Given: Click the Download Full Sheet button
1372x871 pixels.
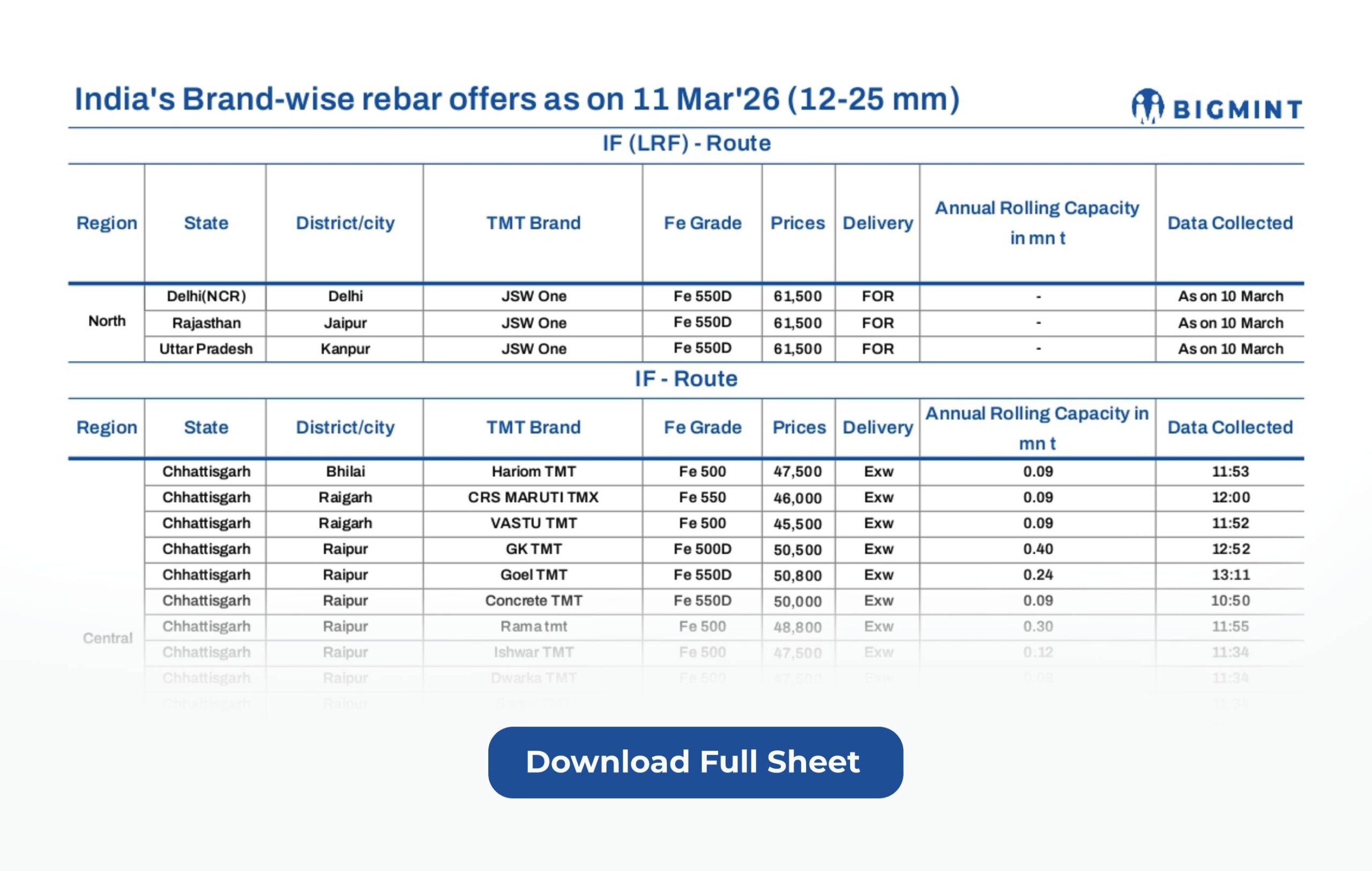Looking at the screenshot, I should pos(695,762).
